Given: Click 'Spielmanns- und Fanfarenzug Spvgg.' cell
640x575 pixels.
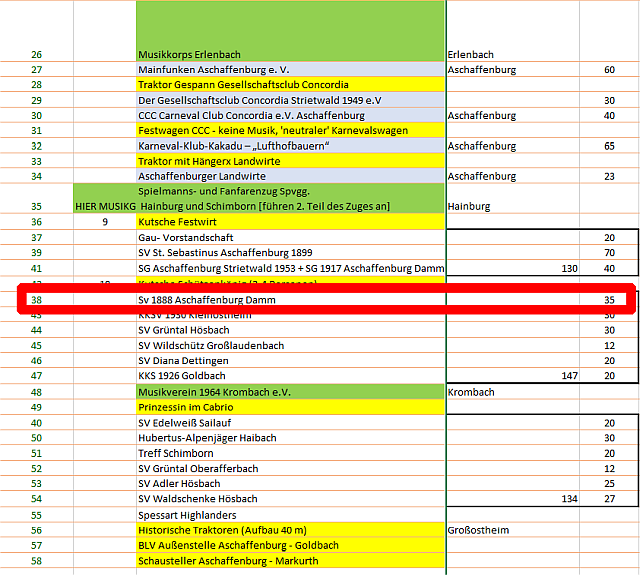Looking at the screenshot, I should [290, 198].
